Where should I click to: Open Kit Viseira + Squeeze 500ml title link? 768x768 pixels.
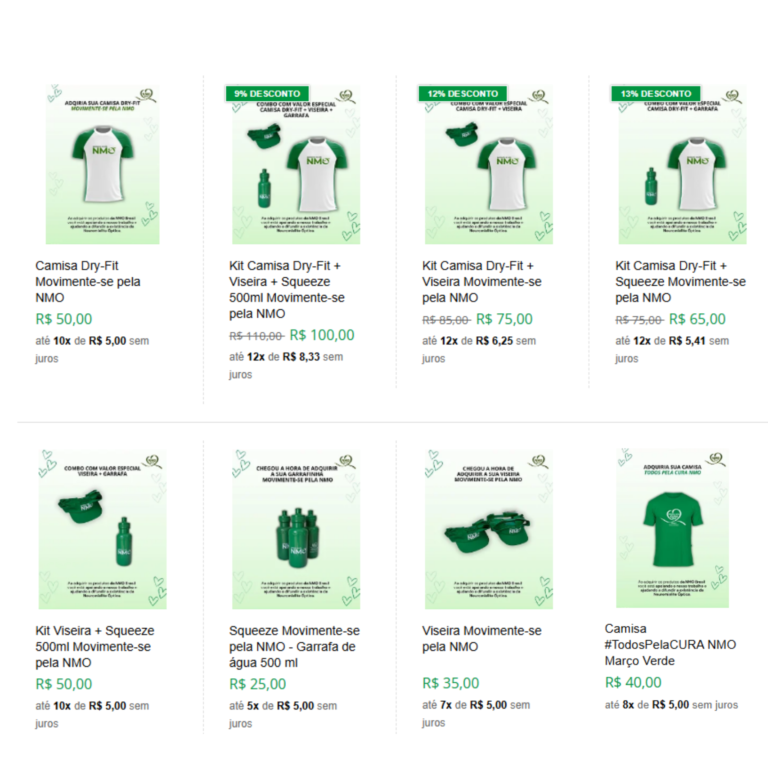click(93, 646)
